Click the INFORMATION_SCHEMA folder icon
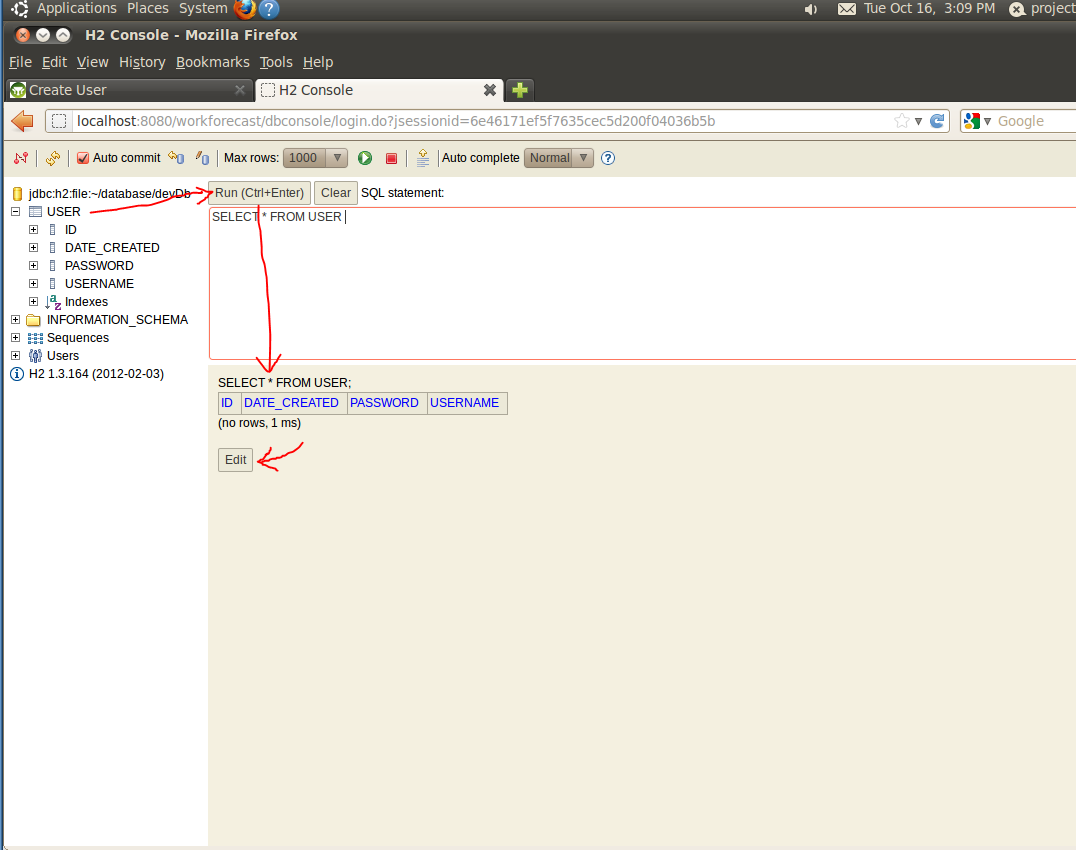Viewport: 1076px width, 850px height. click(x=34, y=320)
